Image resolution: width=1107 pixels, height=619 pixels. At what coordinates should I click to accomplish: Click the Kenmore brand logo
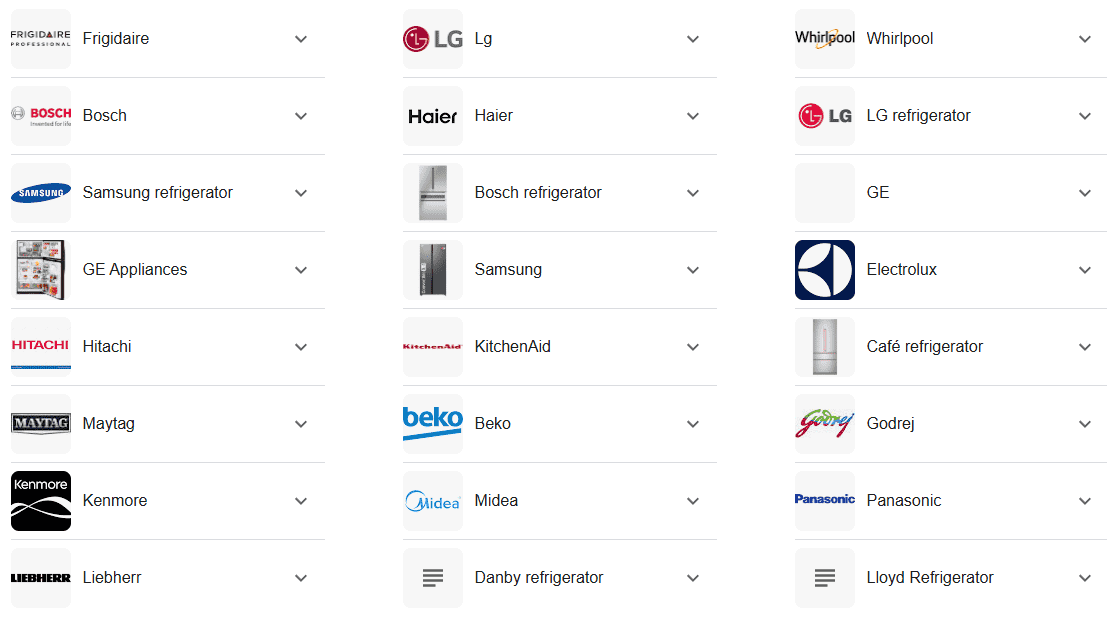click(x=41, y=500)
